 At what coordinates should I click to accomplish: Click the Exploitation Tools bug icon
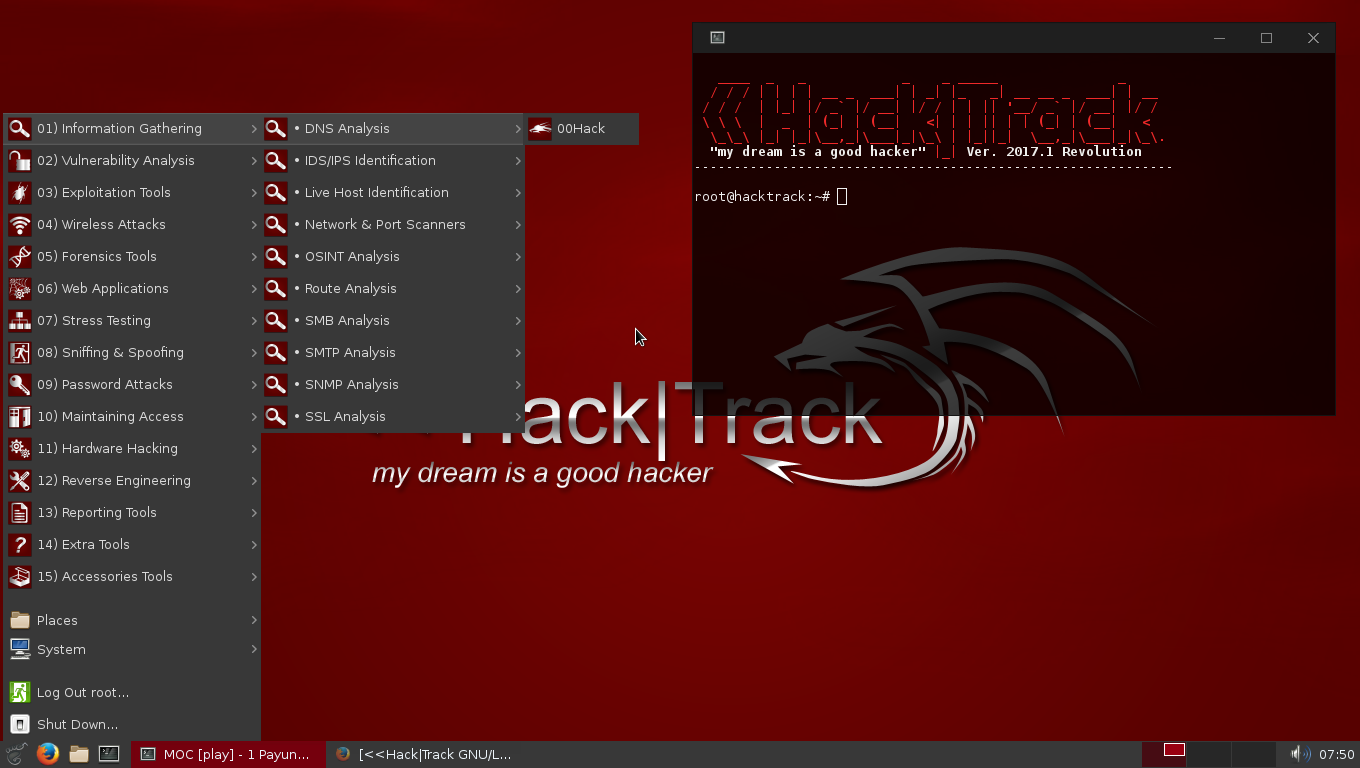[20, 192]
